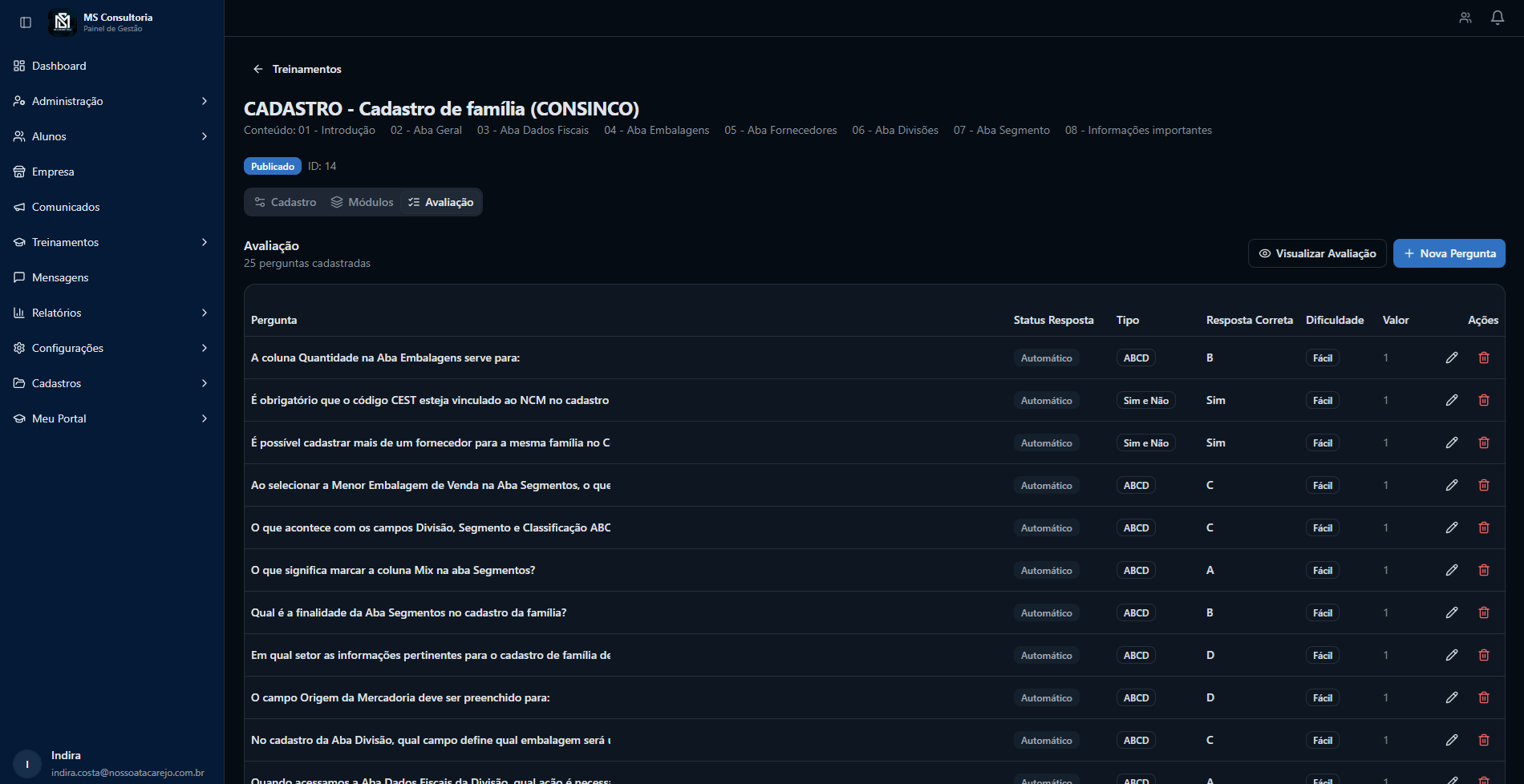
Task: Switch to the Cadastro tab
Action: click(286, 202)
